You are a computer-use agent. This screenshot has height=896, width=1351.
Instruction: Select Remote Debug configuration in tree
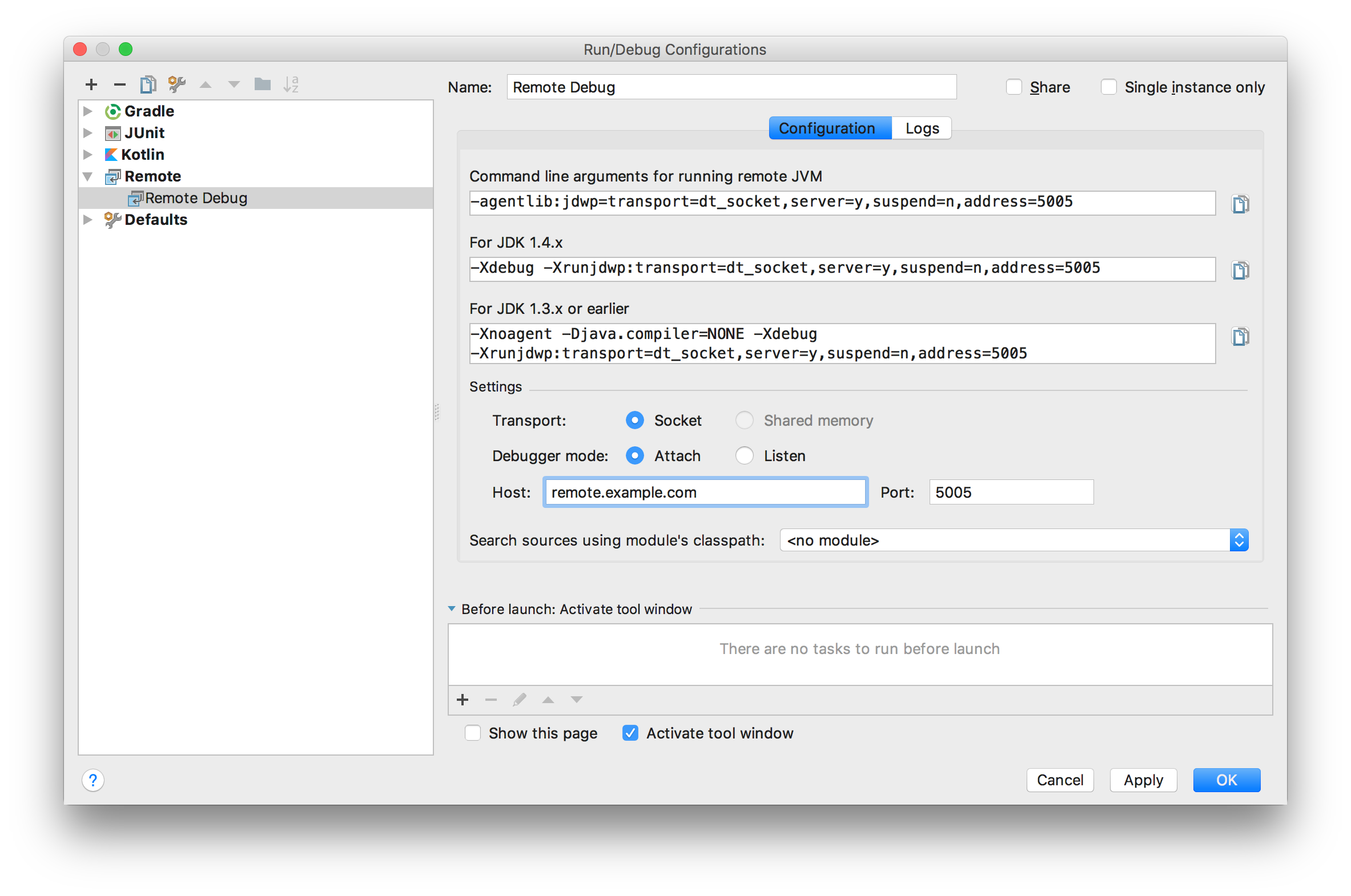click(195, 198)
